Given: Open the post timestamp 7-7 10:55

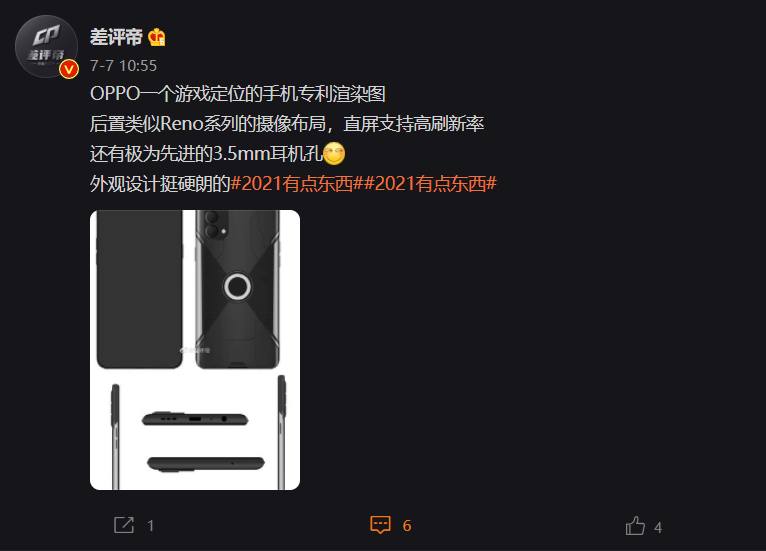Looking at the screenshot, I should pyautogui.click(x=124, y=65).
